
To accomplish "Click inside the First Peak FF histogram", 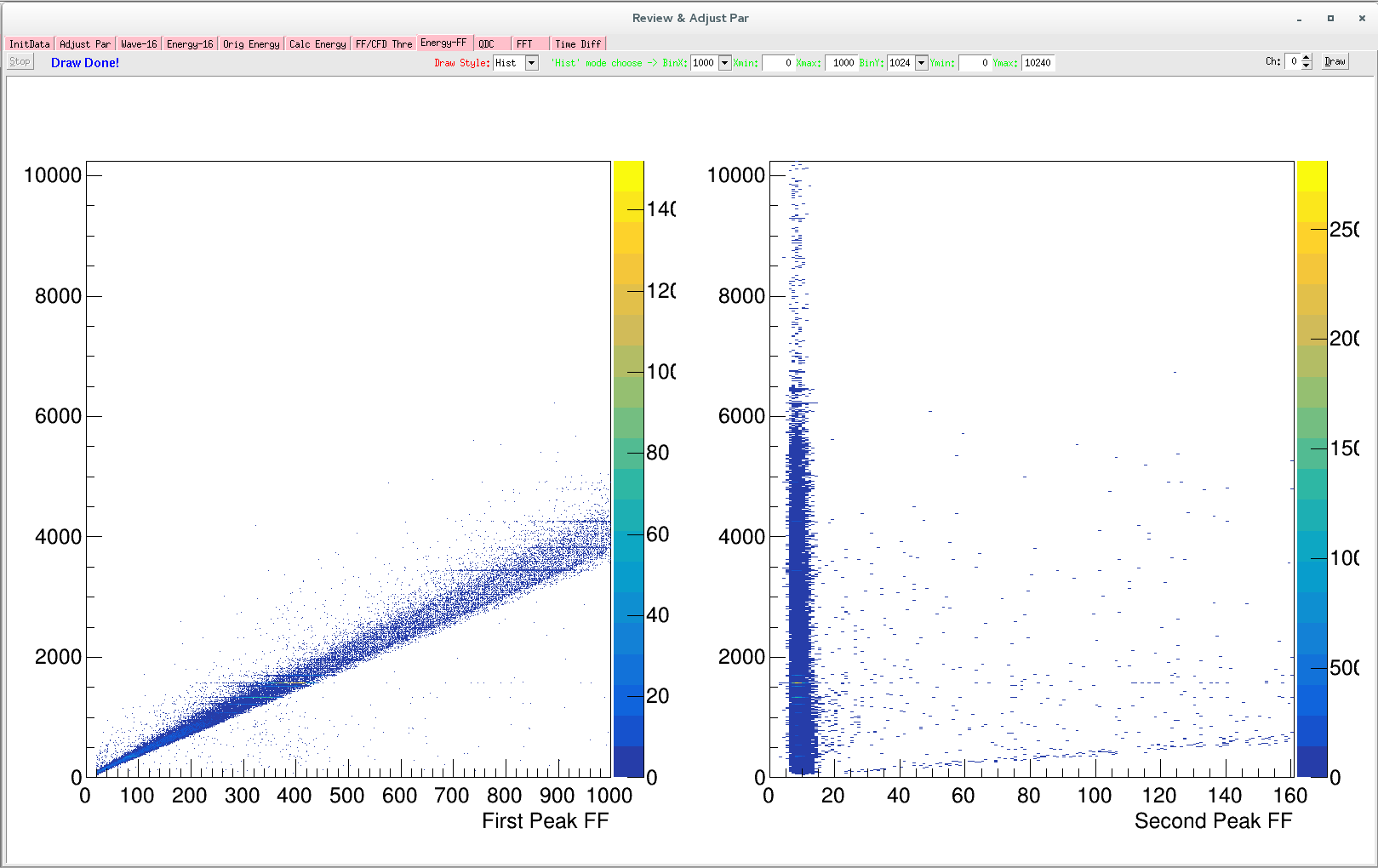I will [x=349, y=469].
